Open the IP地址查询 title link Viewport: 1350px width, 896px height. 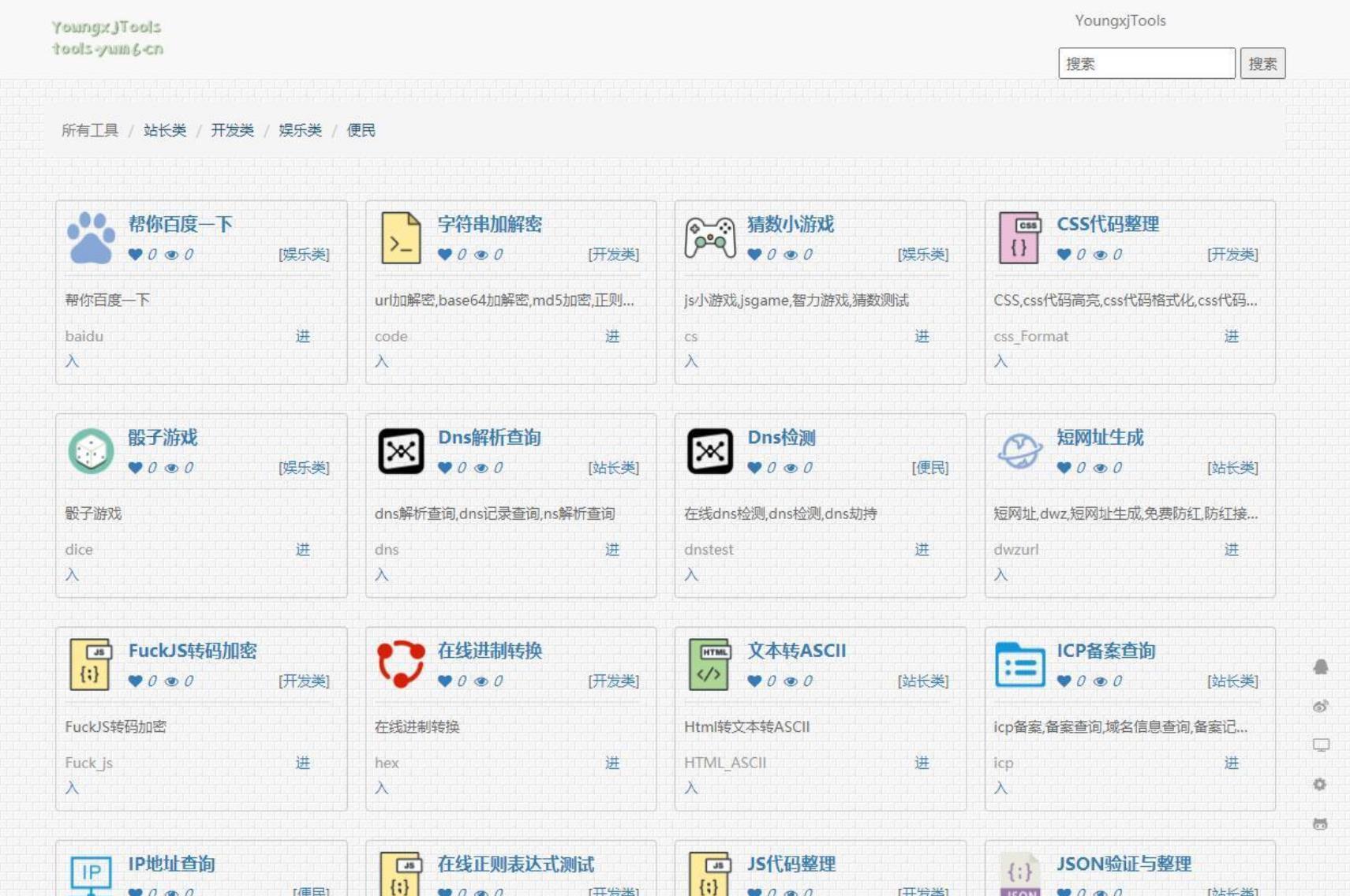click(172, 864)
